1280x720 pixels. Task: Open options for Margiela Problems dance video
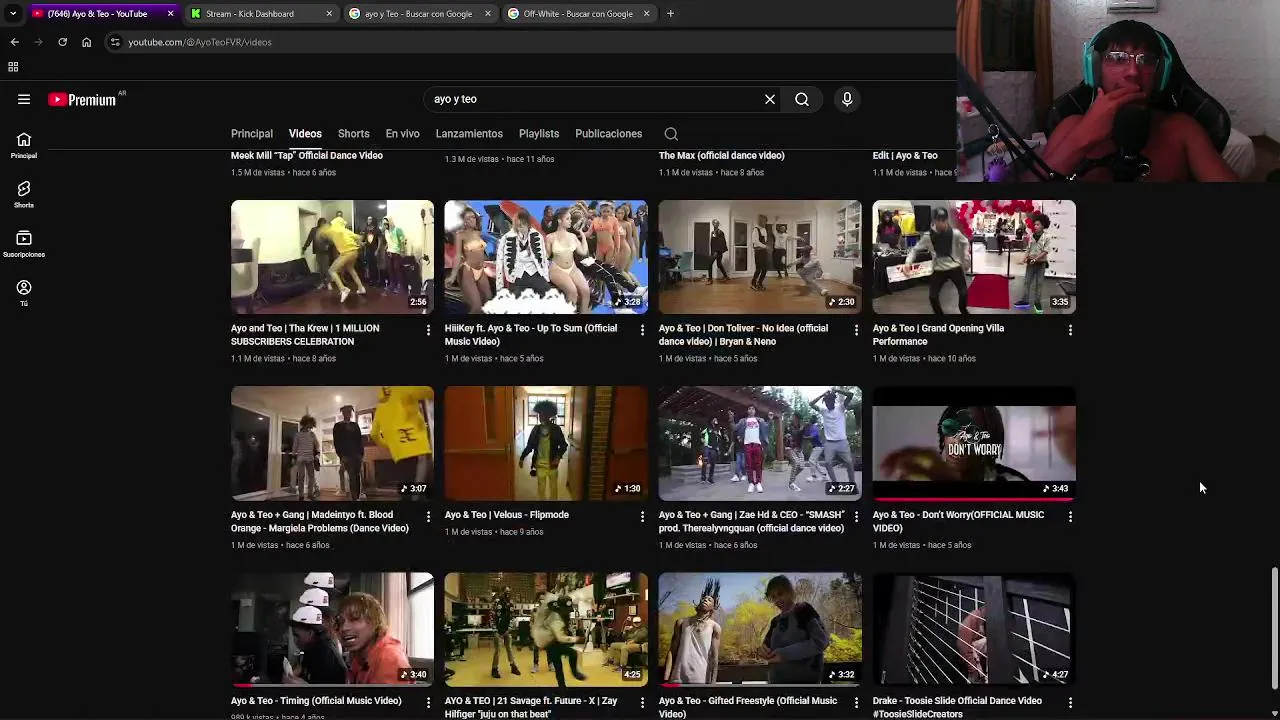[428, 517]
